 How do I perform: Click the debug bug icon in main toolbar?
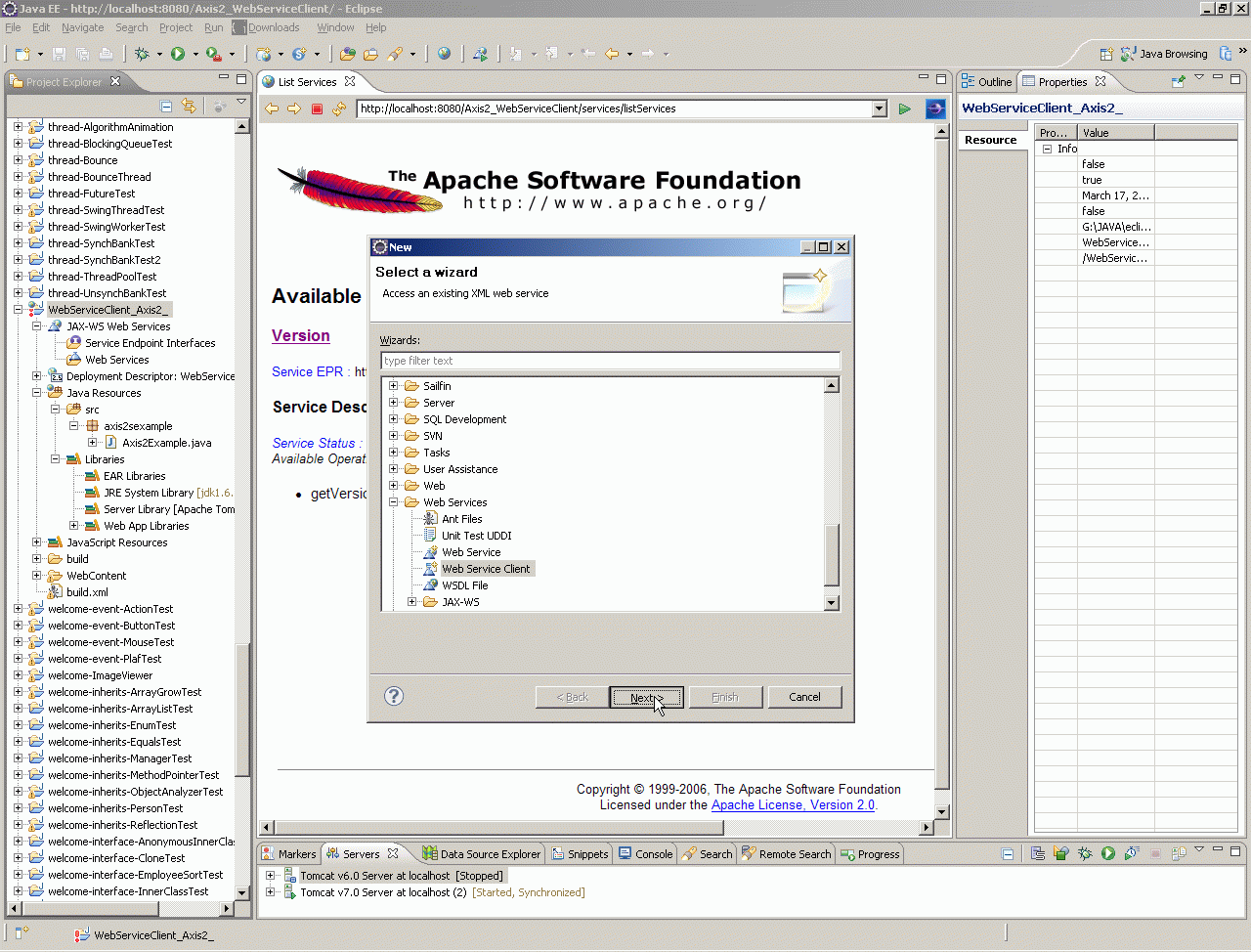pos(143,54)
